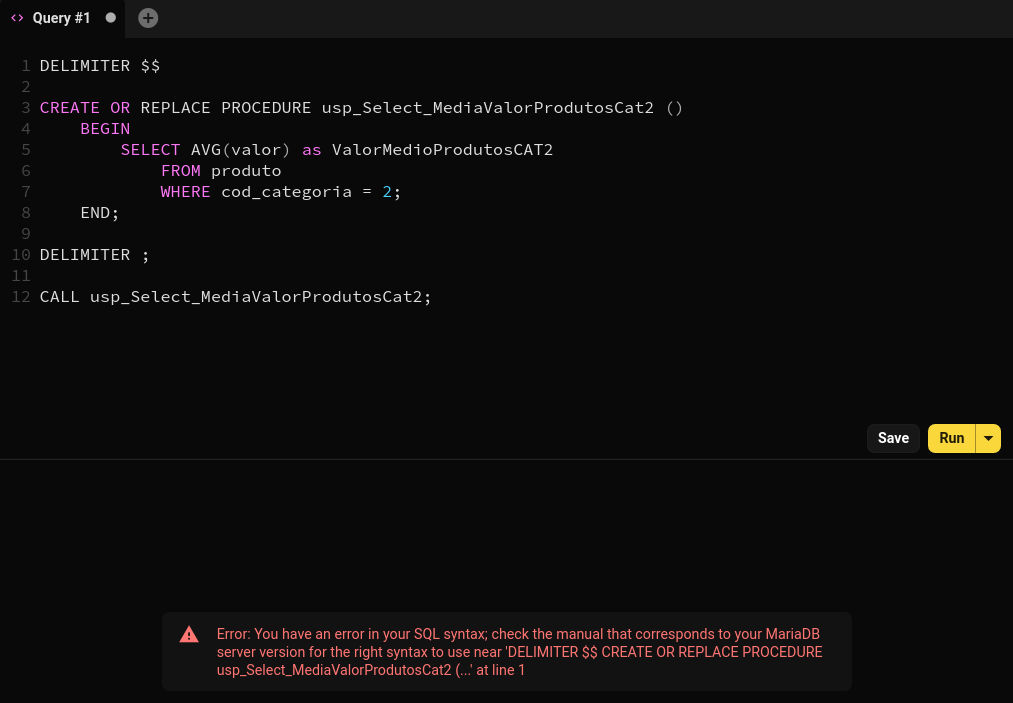Image resolution: width=1013 pixels, height=703 pixels.
Task: Click the CALL usp_Select_MediaValorProdutosCat2 line
Action: tap(235, 296)
